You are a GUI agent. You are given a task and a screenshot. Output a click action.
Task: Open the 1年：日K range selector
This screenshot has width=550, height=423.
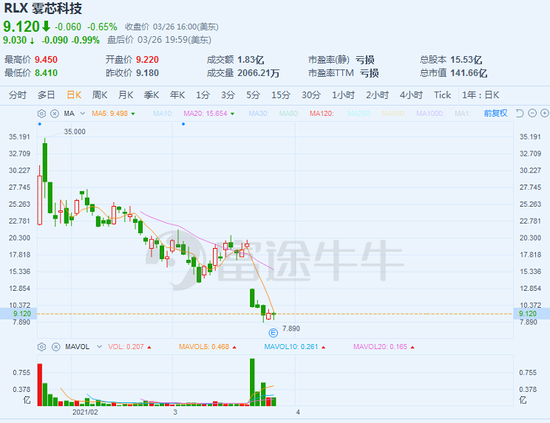coord(480,95)
